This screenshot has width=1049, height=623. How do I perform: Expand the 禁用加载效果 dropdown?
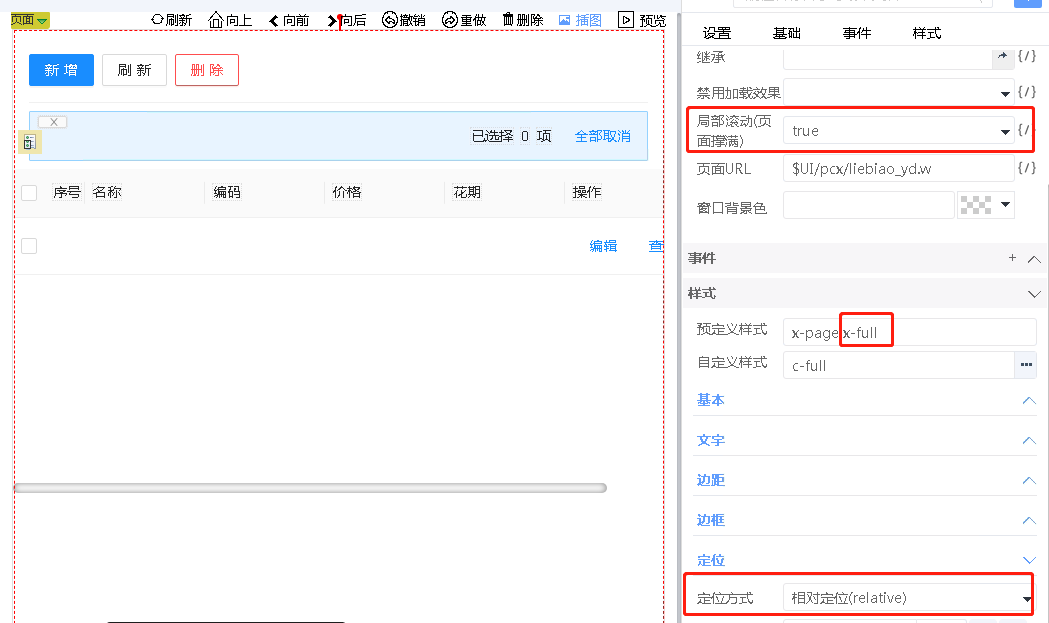point(1005,94)
